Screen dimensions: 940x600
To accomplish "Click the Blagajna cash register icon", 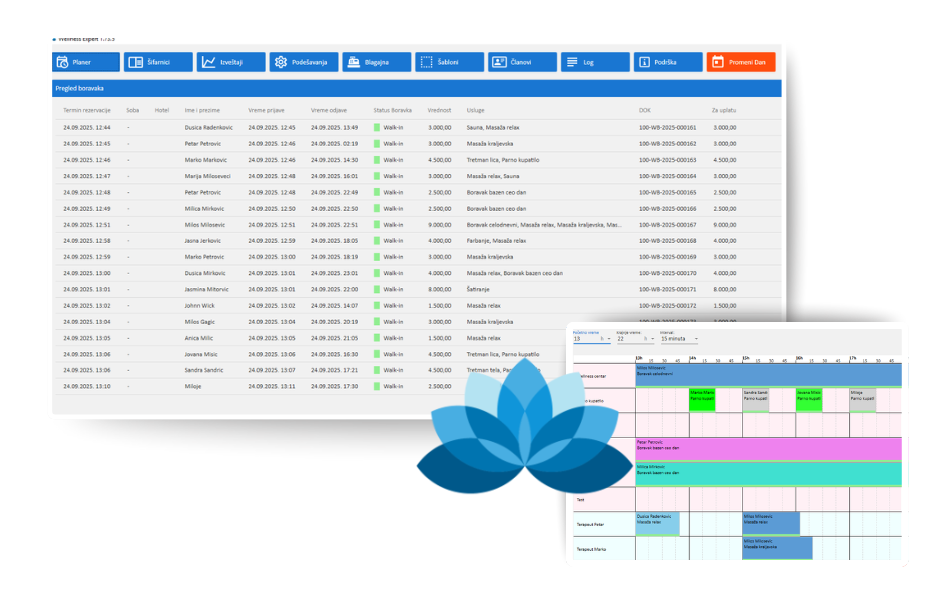I will (353, 62).
